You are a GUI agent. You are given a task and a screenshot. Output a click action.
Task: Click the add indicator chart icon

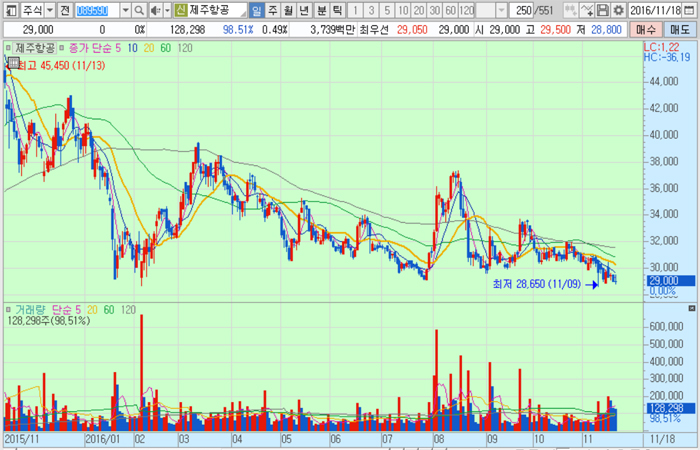click(569, 10)
